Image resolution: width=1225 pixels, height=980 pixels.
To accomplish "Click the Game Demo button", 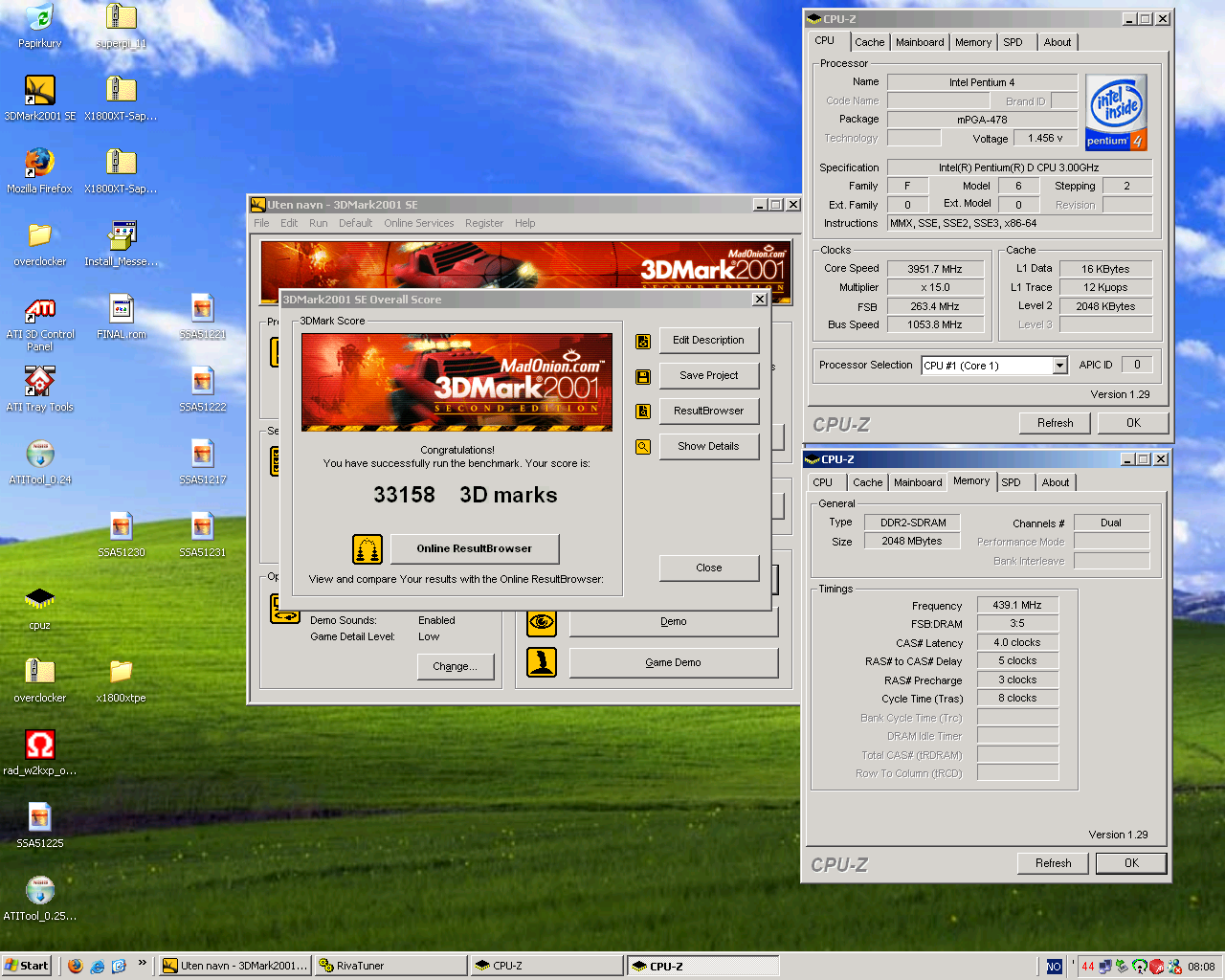I will click(673, 662).
